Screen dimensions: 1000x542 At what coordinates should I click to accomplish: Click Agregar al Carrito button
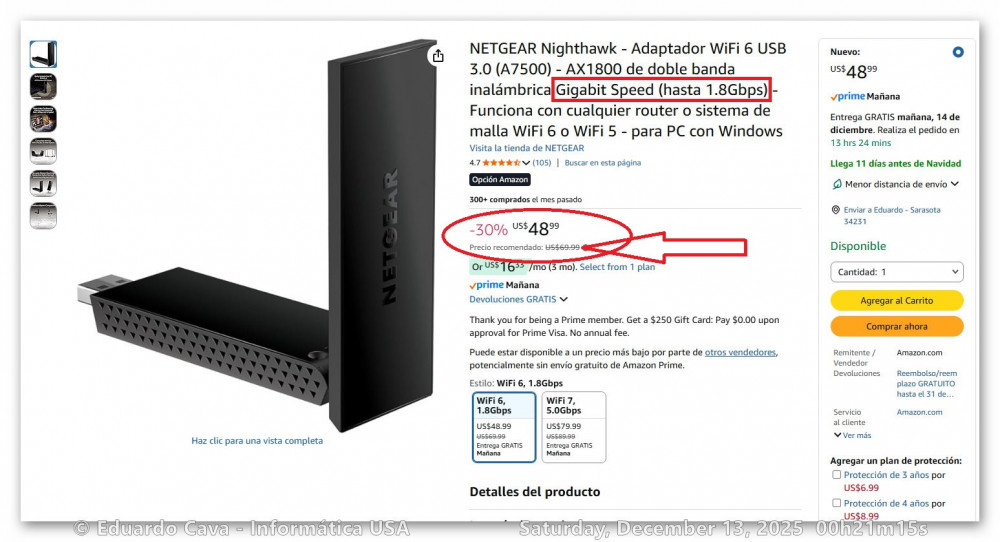click(x=897, y=300)
